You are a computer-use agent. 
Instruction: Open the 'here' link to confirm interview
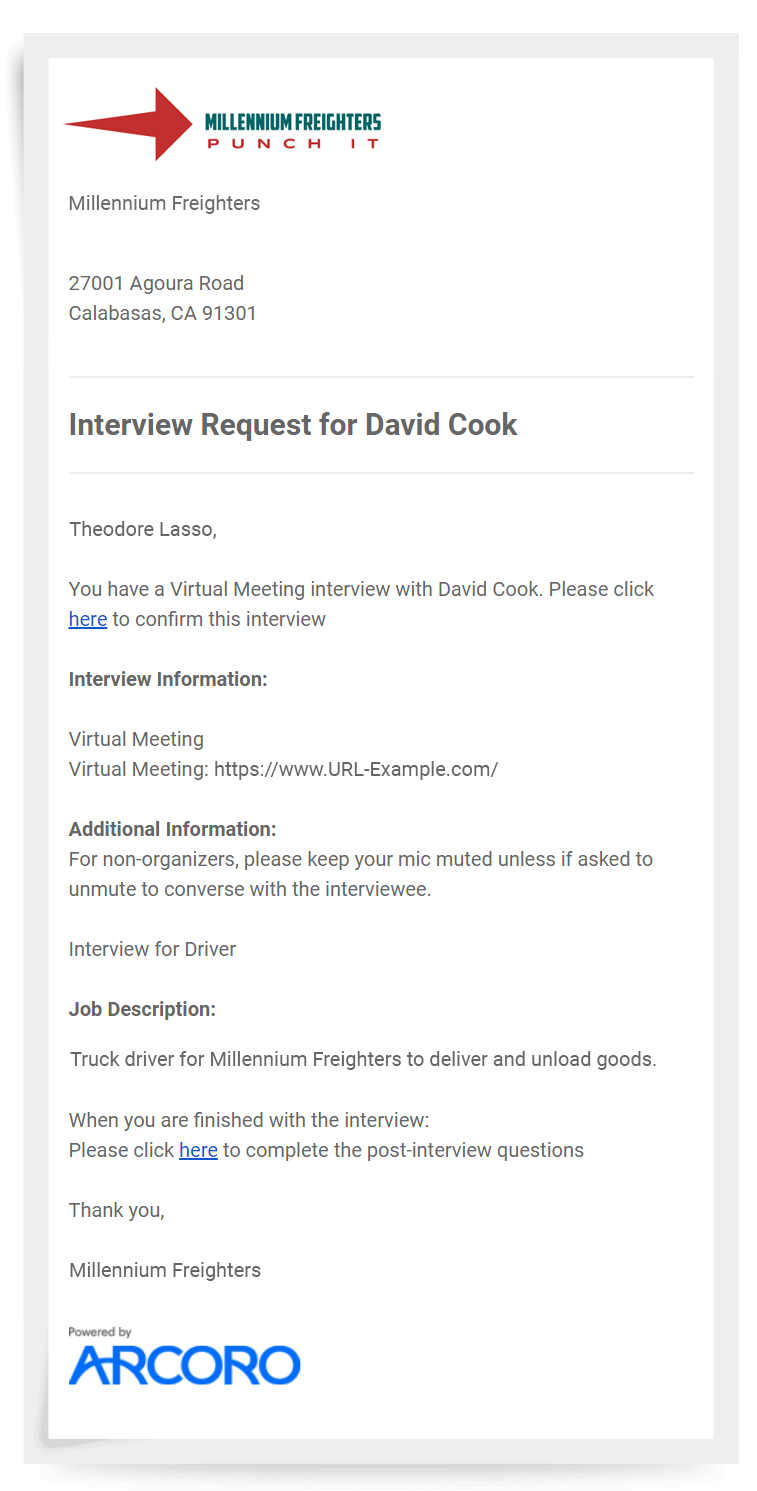point(88,619)
